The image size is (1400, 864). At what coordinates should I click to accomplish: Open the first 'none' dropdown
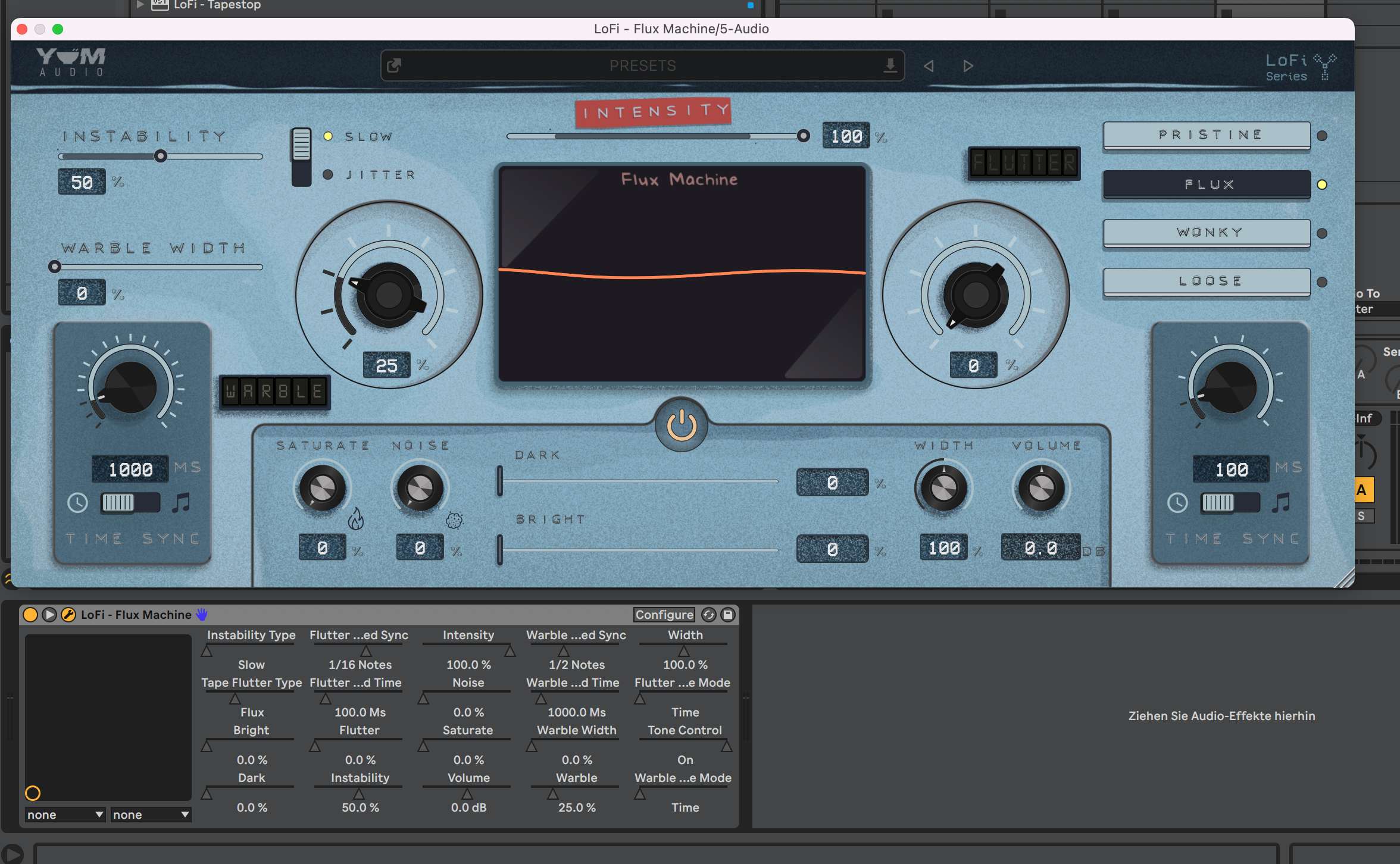click(65, 815)
